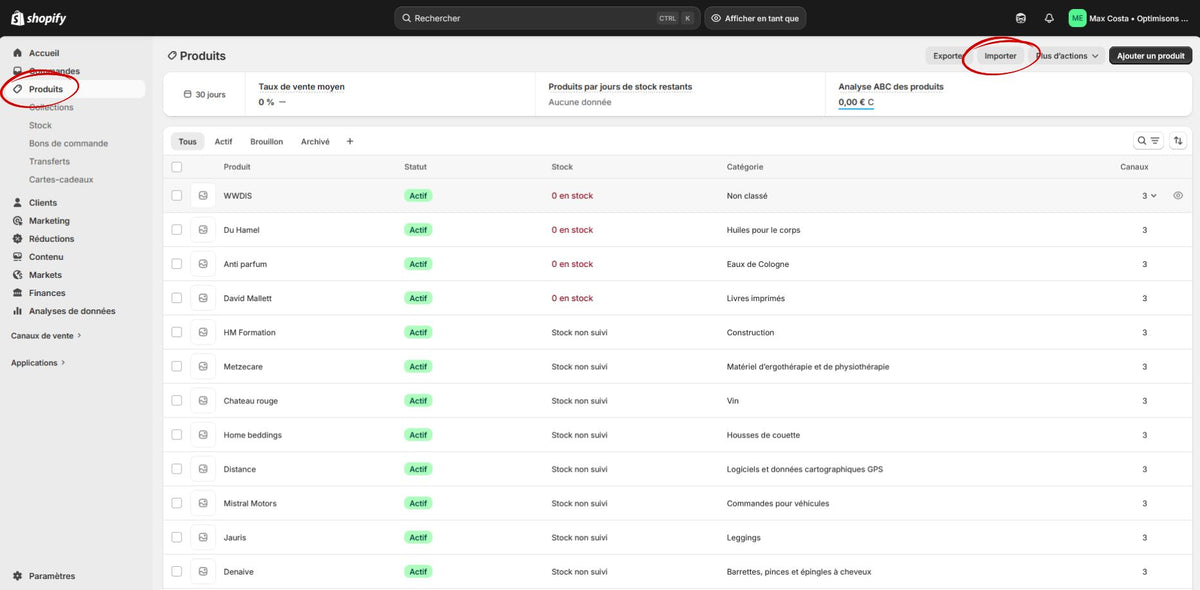Open Bons de commande in the sidebar

tap(68, 143)
